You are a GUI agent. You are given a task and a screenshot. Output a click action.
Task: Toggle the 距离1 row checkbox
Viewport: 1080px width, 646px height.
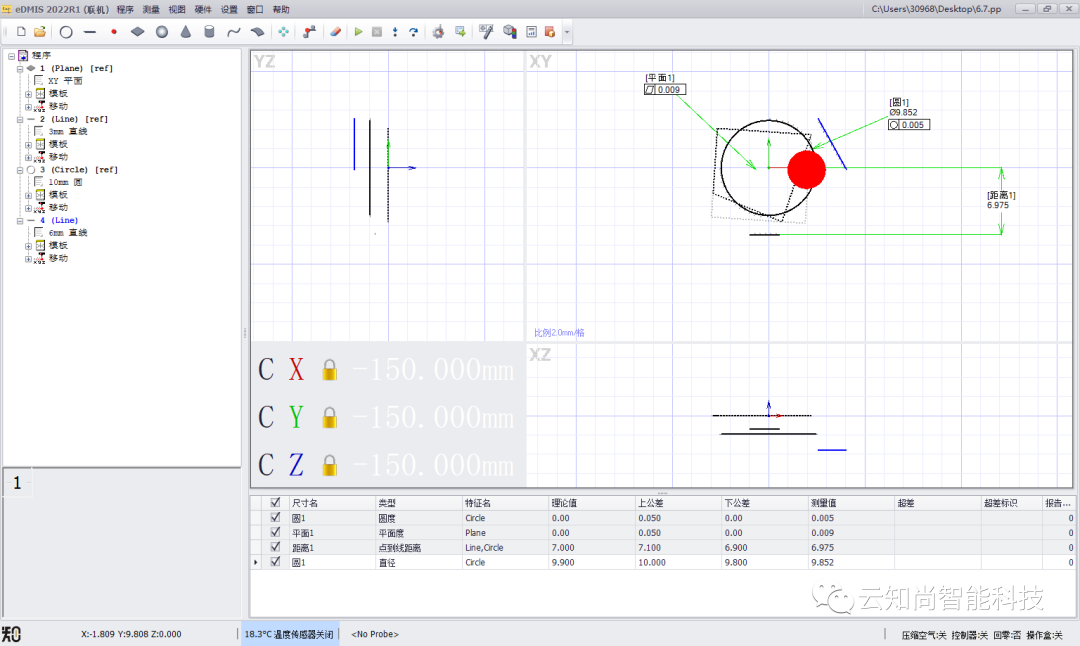(x=276, y=548)
